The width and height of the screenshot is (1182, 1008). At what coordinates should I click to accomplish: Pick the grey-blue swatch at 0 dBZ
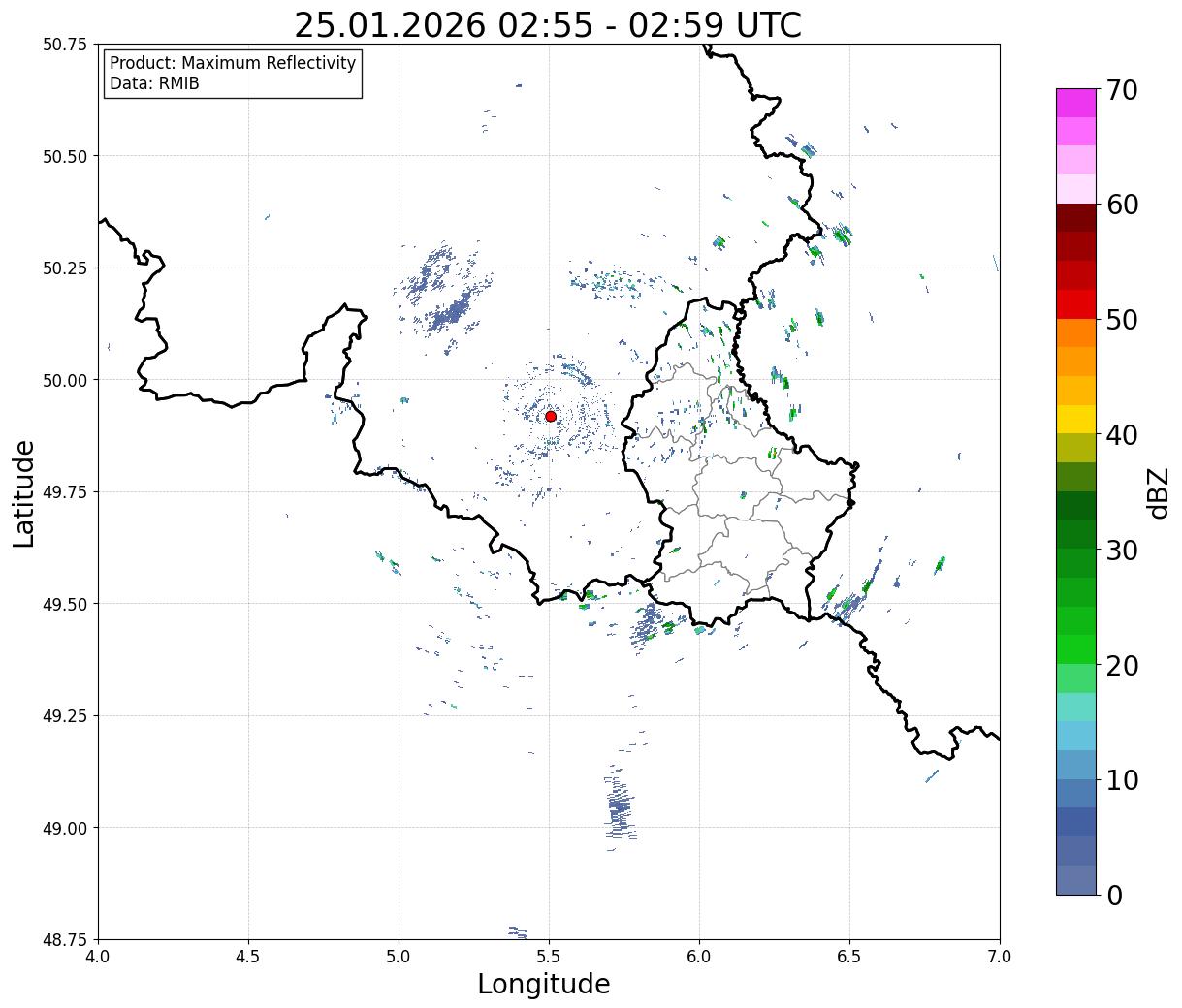point(1076,880)
